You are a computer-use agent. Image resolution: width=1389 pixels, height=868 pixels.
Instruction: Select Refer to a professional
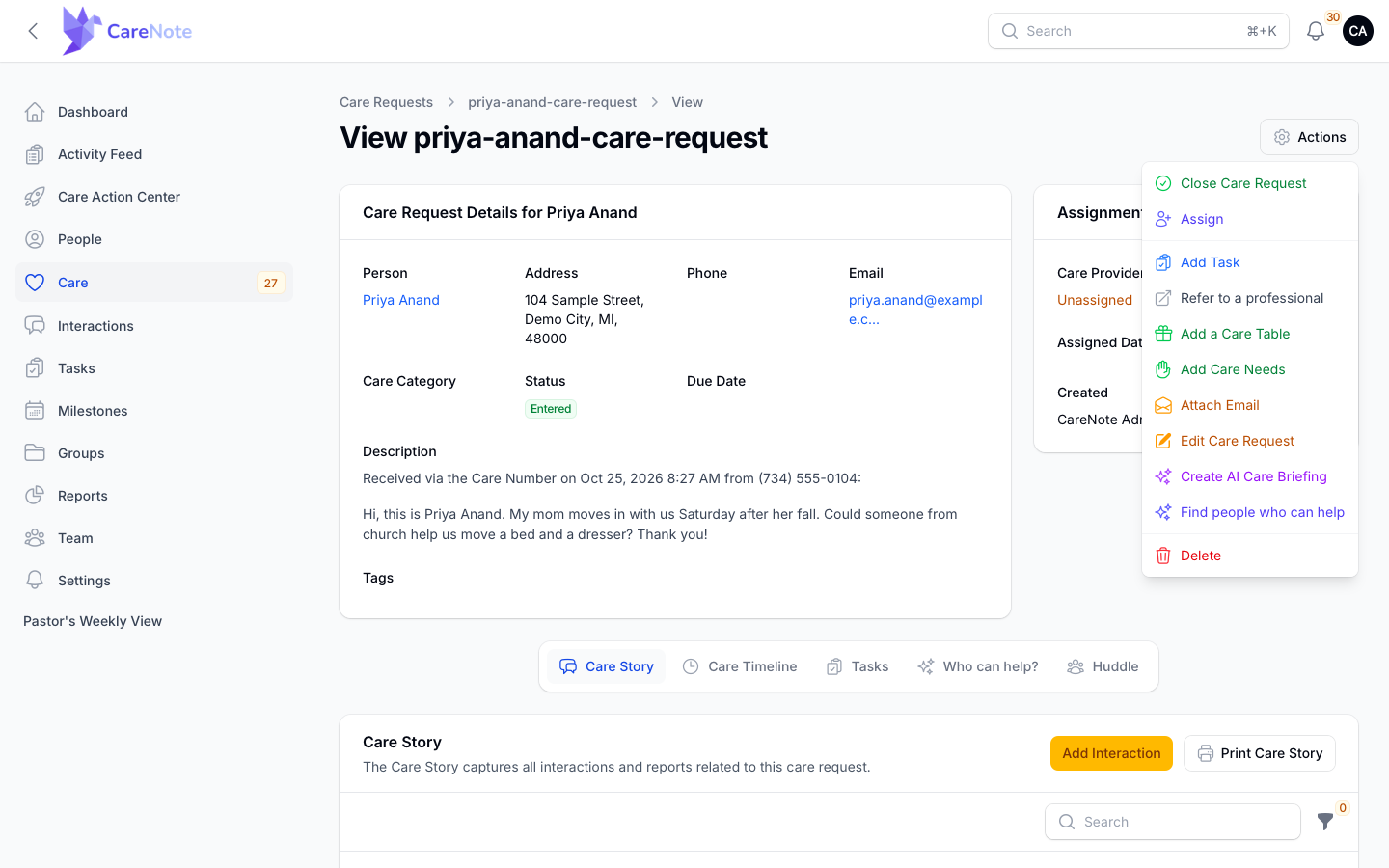point(1250,298)
